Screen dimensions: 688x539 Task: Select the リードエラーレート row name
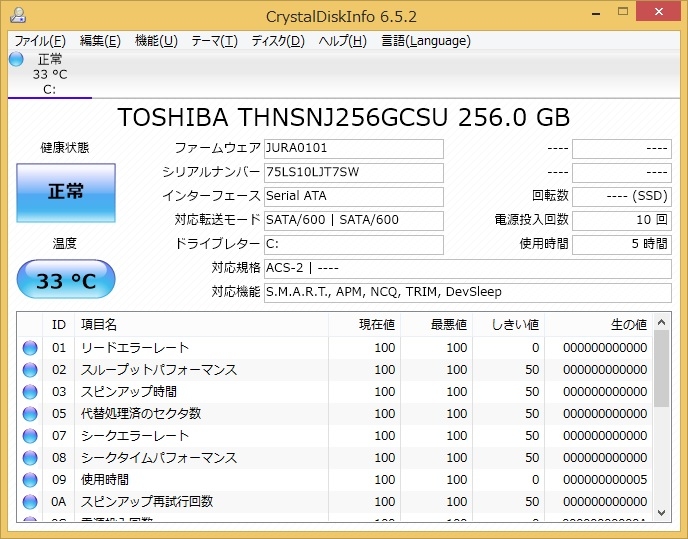135,348
